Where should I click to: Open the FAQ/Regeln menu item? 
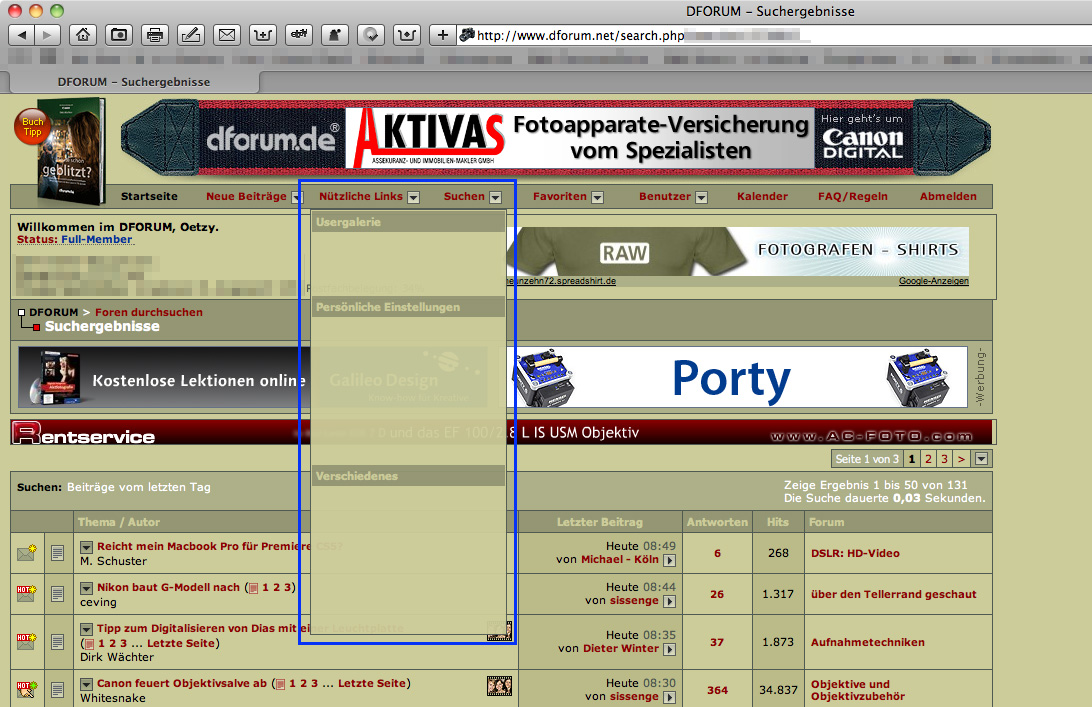852,196
